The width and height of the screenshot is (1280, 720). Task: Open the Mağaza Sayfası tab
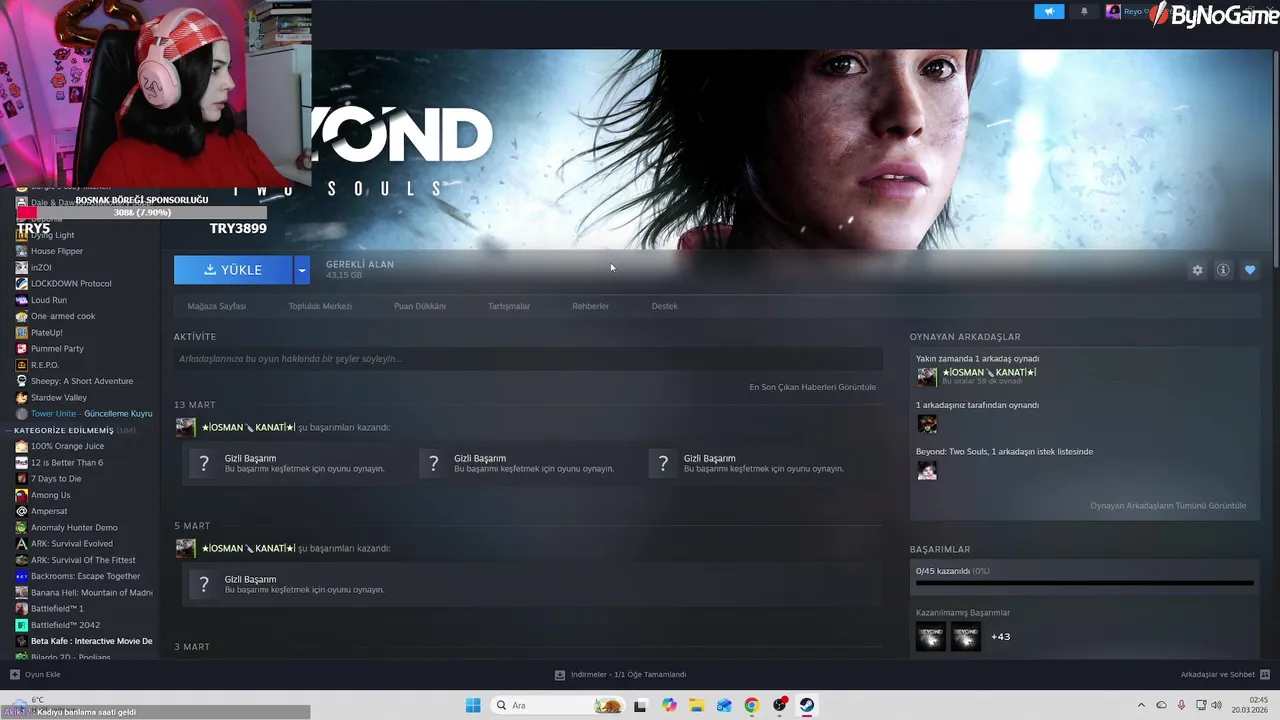click(217, 306)
